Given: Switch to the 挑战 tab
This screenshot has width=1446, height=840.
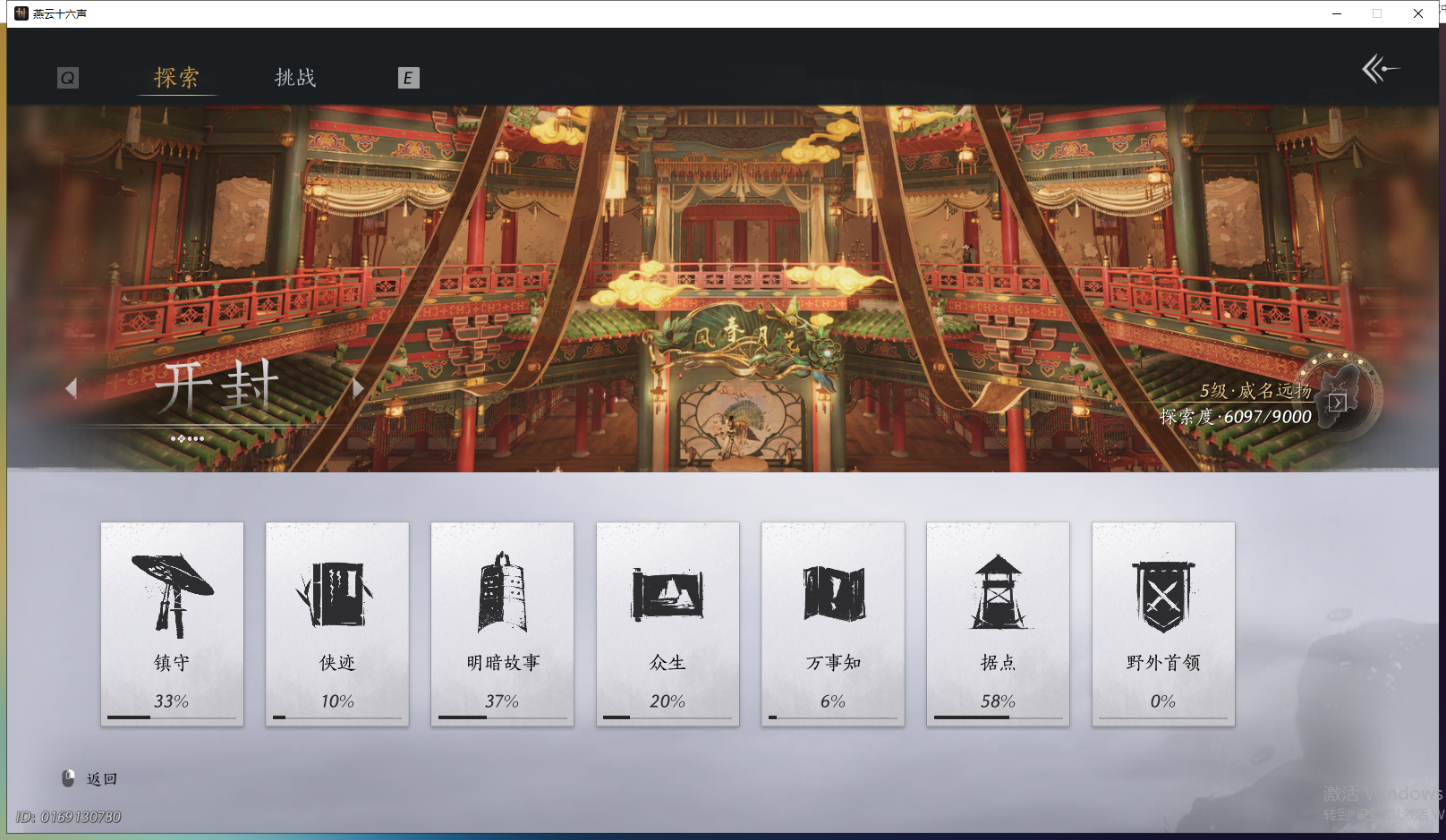Looking at the screenshot, I should 295,78.
